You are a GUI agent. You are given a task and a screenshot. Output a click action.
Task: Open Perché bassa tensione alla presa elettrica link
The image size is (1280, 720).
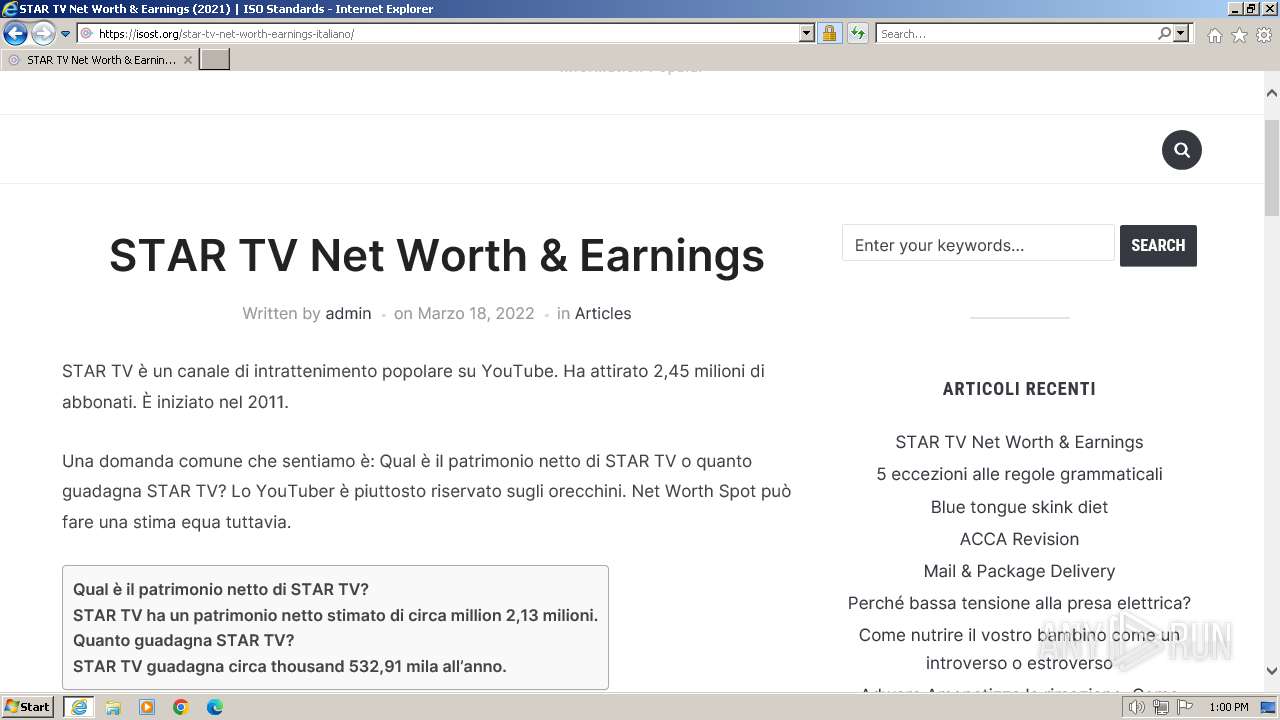click(x=1019, y=603)
